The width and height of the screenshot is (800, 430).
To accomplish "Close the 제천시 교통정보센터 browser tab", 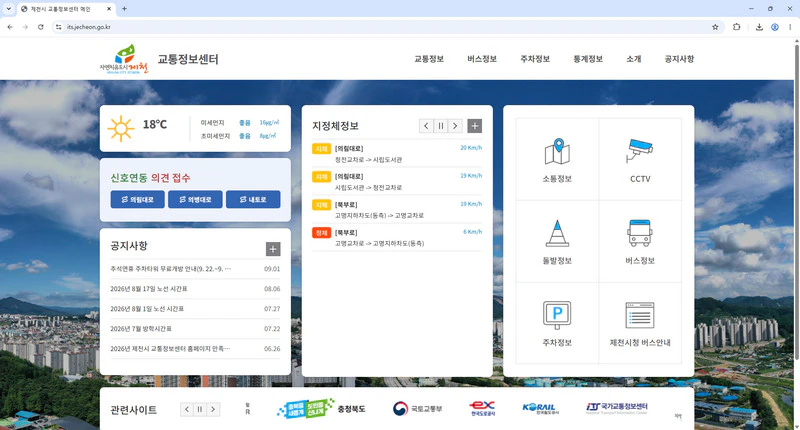I will click(x=109, y=9).
